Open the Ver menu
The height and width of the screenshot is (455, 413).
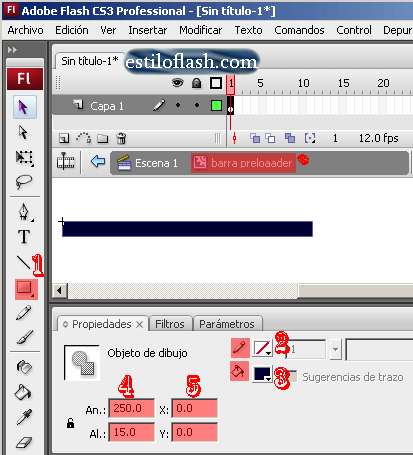click(108, 30)
